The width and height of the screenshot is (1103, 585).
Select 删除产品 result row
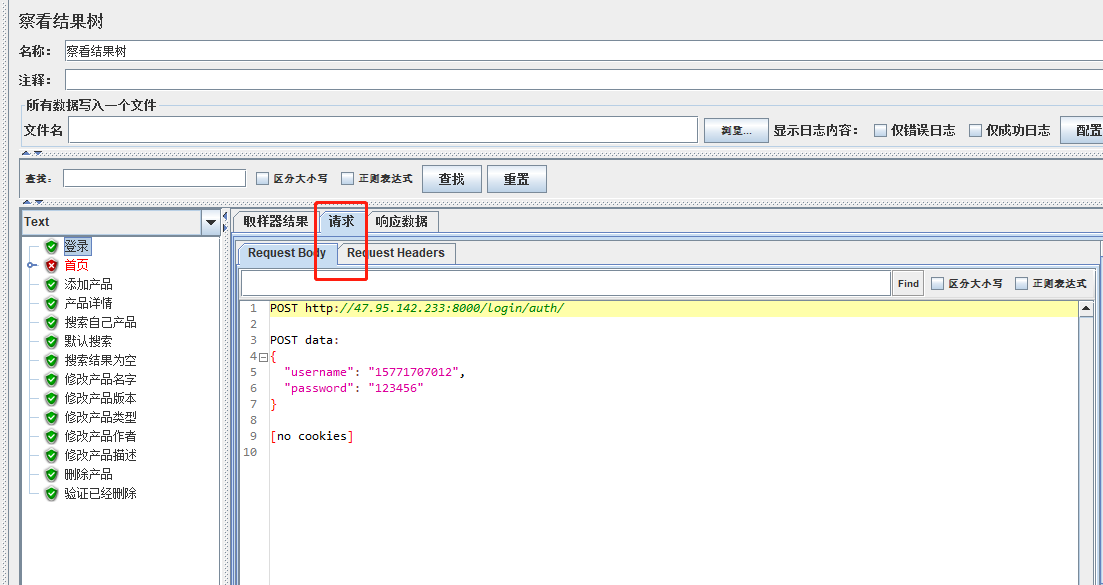89,475
